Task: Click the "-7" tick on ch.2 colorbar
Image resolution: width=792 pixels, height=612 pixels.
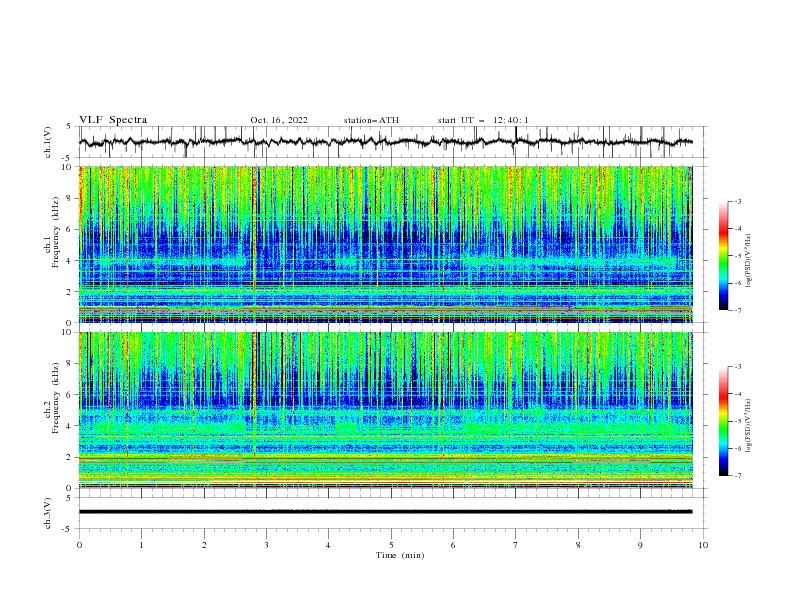Action: [738, 476]
